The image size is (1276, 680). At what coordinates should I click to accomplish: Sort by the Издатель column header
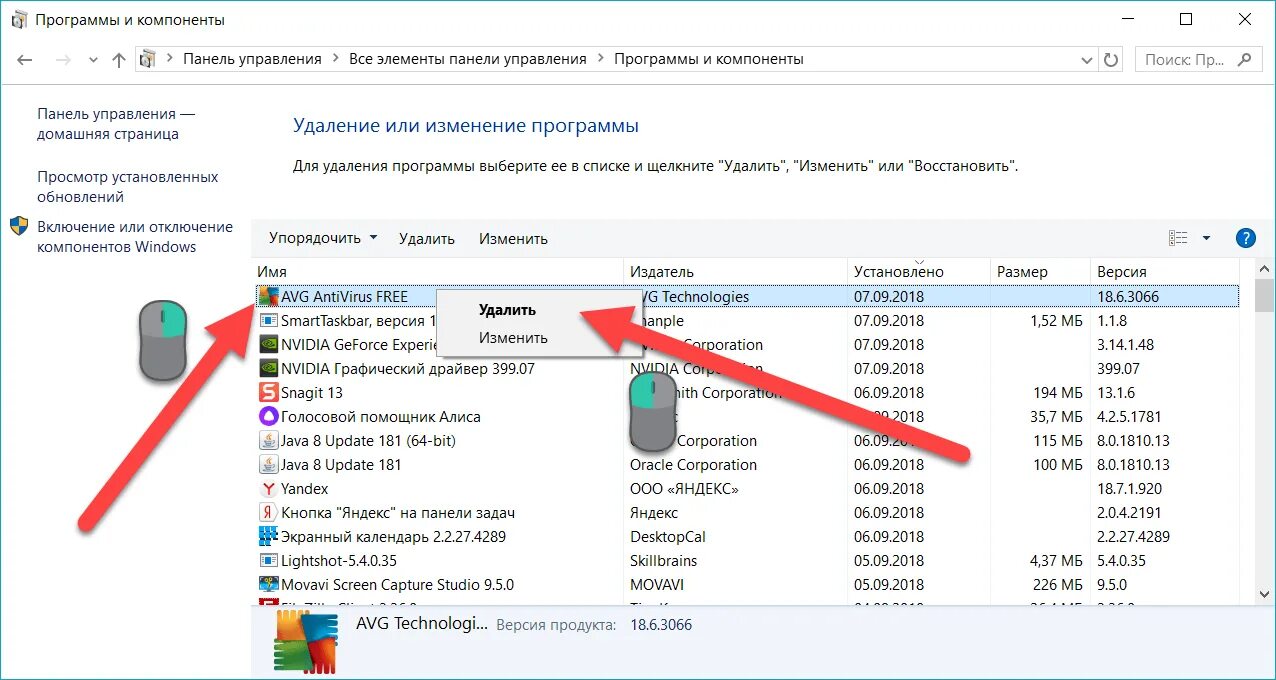[736, 271]
